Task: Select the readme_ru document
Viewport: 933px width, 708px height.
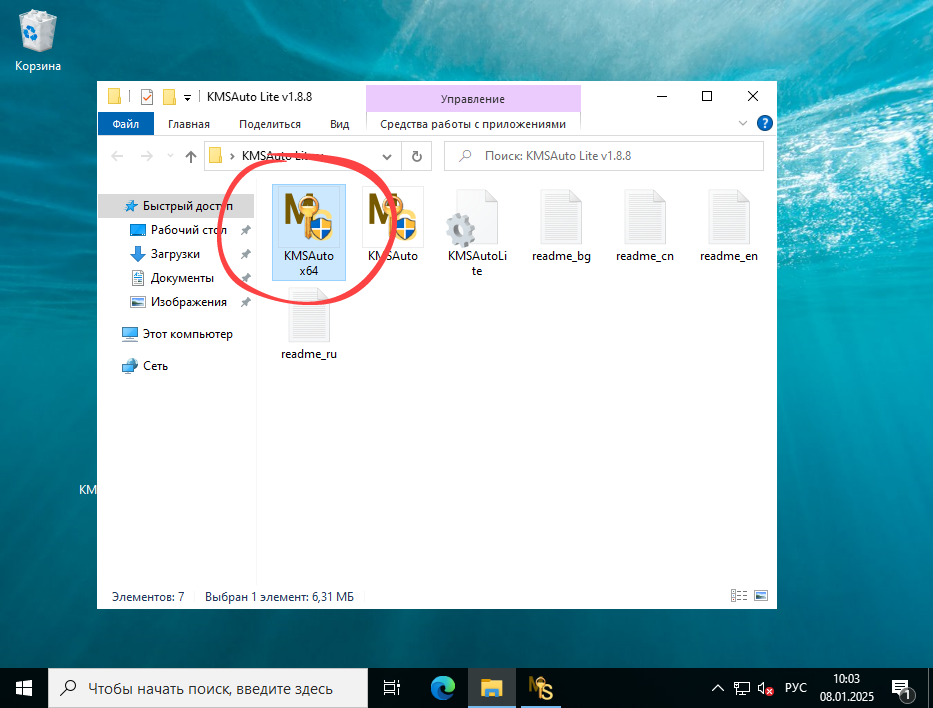Action: coord(308,315)
